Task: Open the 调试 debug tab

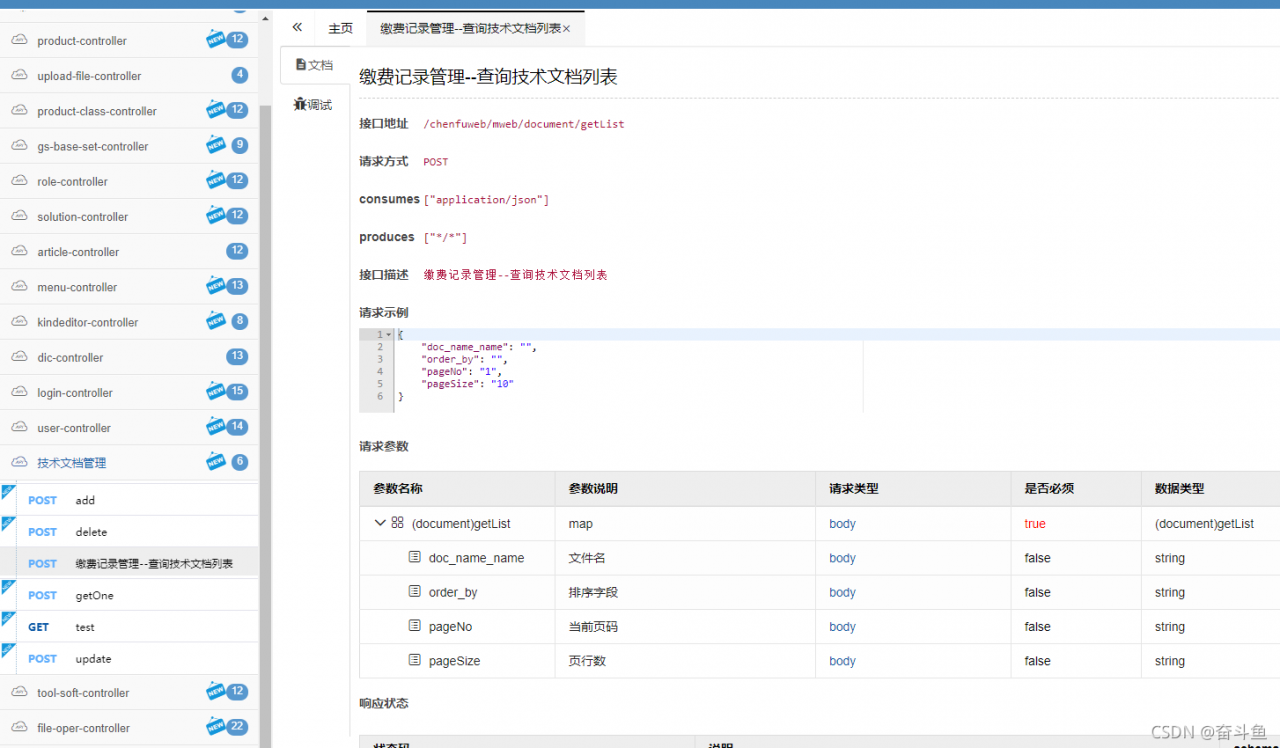Action: pos(313,105)
